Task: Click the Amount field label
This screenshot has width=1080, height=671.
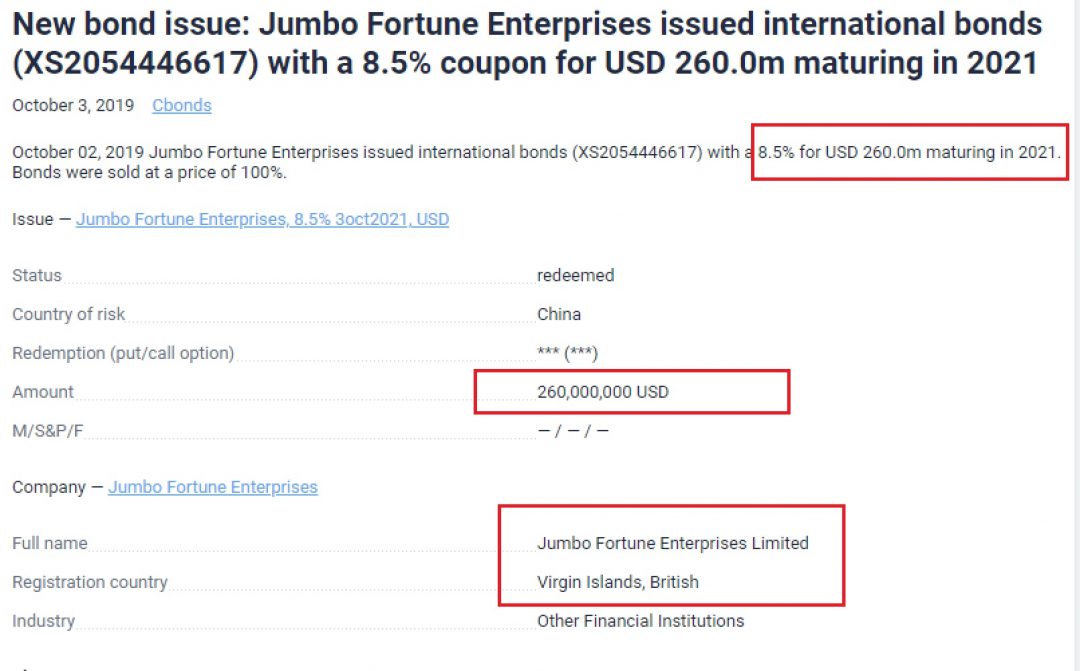Action: tap(43, 392)
